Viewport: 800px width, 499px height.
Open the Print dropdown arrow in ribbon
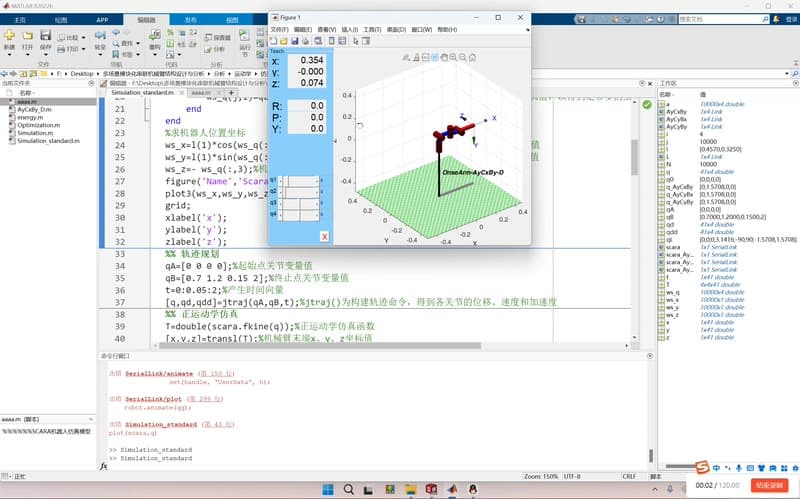(84, 49)
